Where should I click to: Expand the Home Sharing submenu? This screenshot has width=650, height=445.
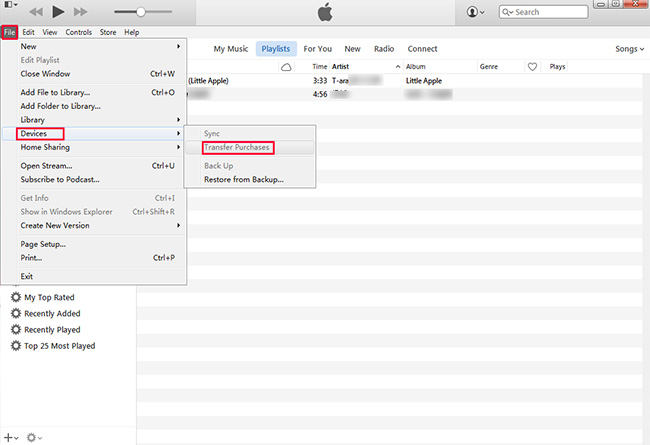pyautogui.click(x=101, y=147)
